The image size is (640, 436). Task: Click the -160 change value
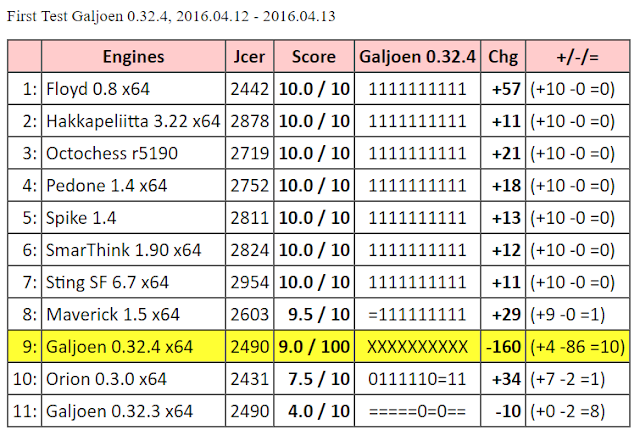click(503, 347)
